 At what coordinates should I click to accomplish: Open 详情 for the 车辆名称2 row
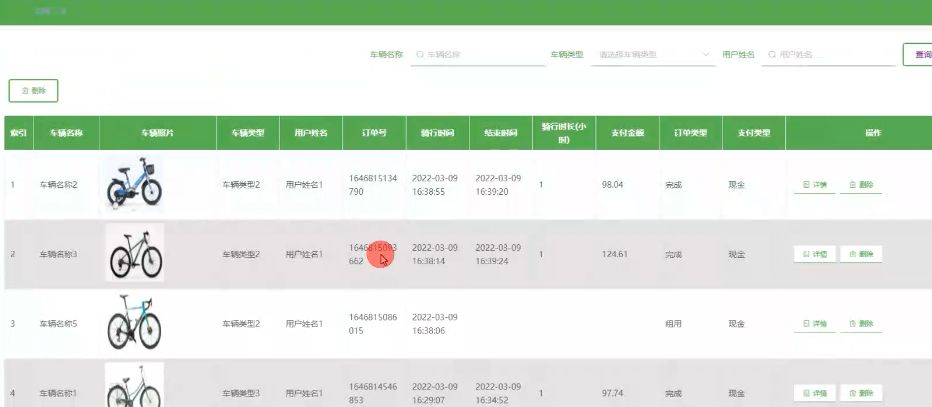tap(815, 185)
